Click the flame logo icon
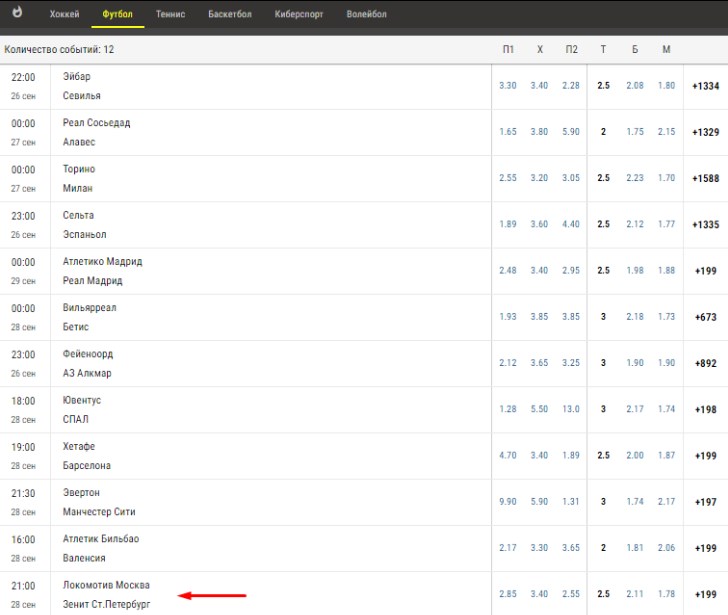Screen dimensions: 728x615 pyautogui.click(x=17, y=12)
